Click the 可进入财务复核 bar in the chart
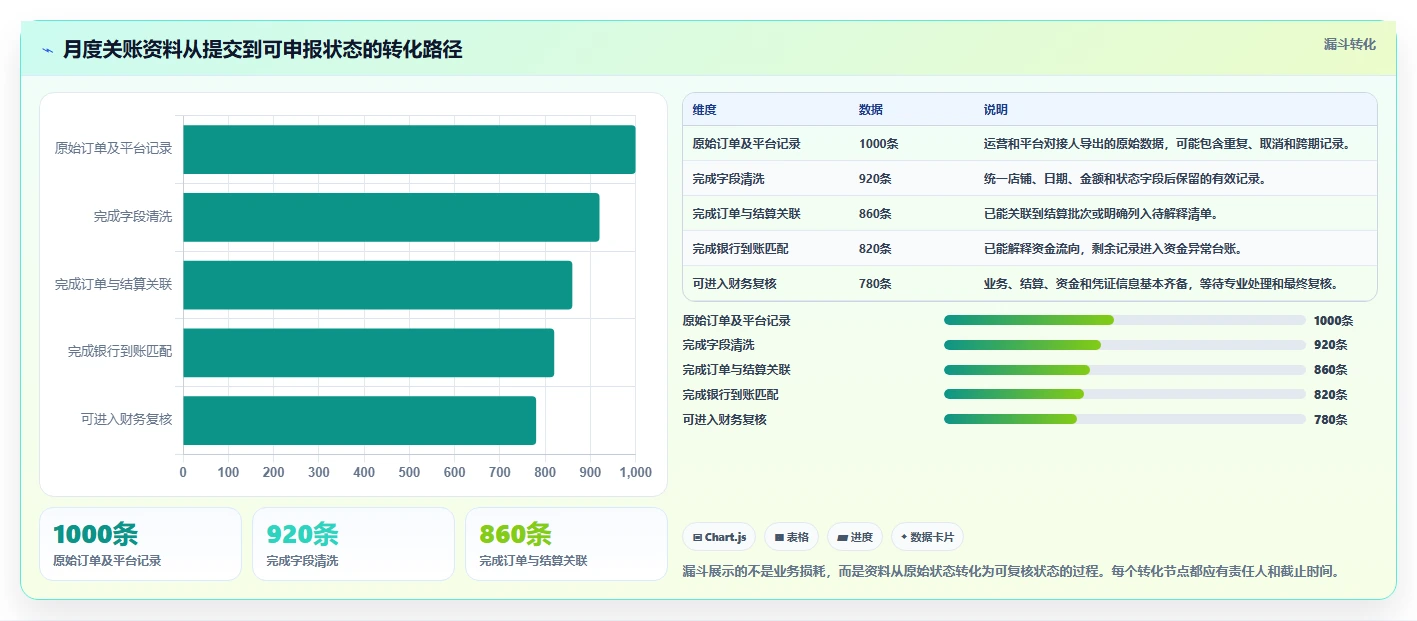 pos(359,421)
